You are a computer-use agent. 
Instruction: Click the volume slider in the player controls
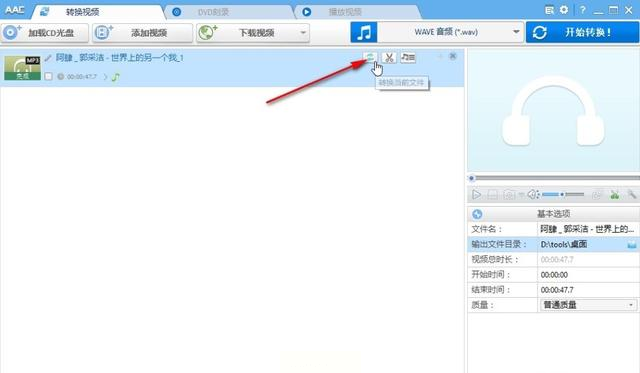click(x=563, y=195)
